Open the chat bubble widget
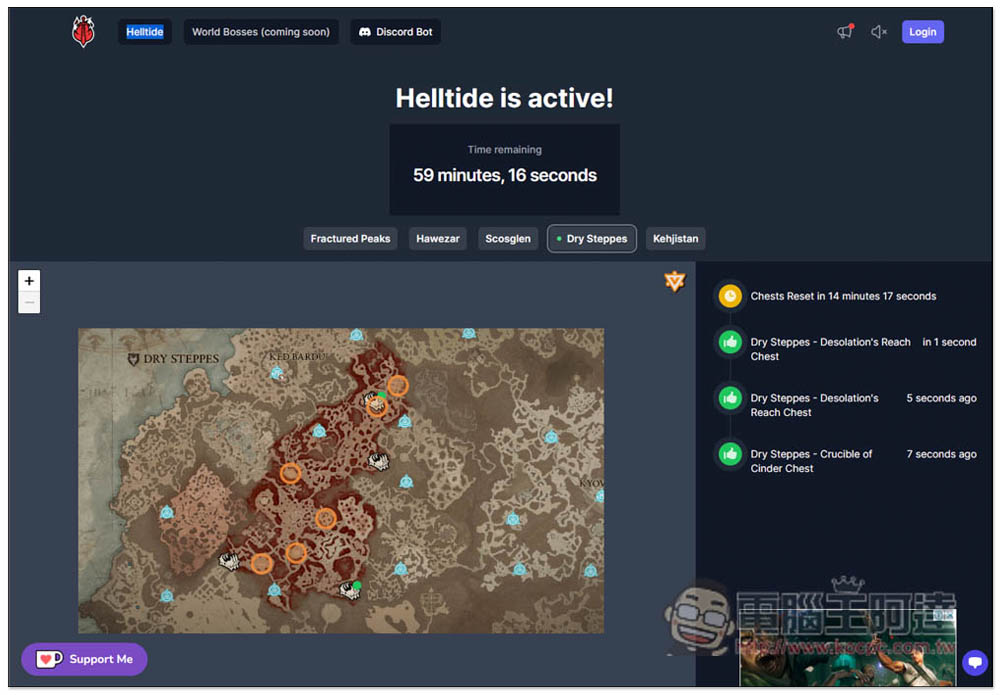The height and width of the screenshot is (695, 1000). (x=974, y=662)
